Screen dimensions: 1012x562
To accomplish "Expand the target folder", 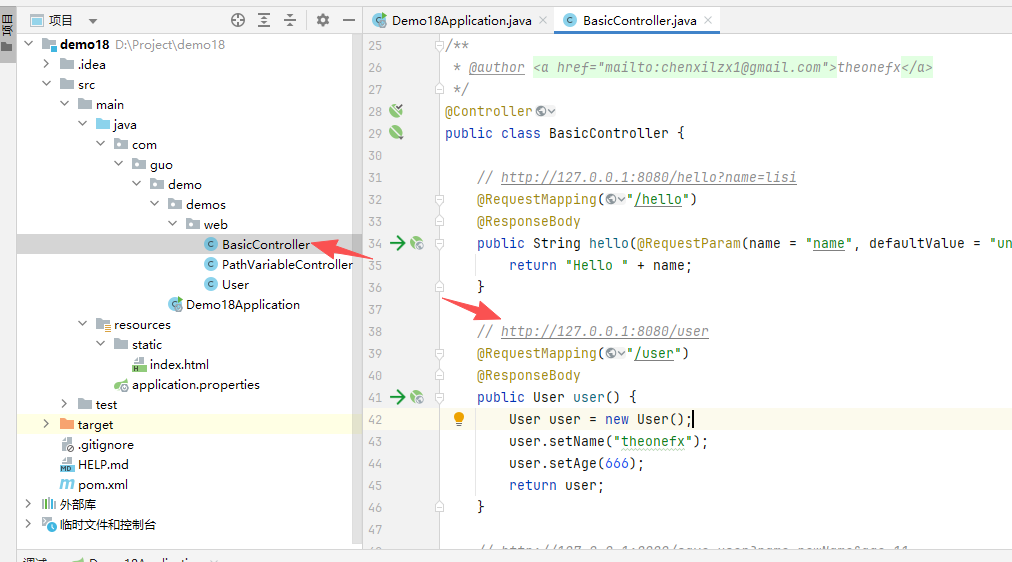I will [x=46, y=424].
